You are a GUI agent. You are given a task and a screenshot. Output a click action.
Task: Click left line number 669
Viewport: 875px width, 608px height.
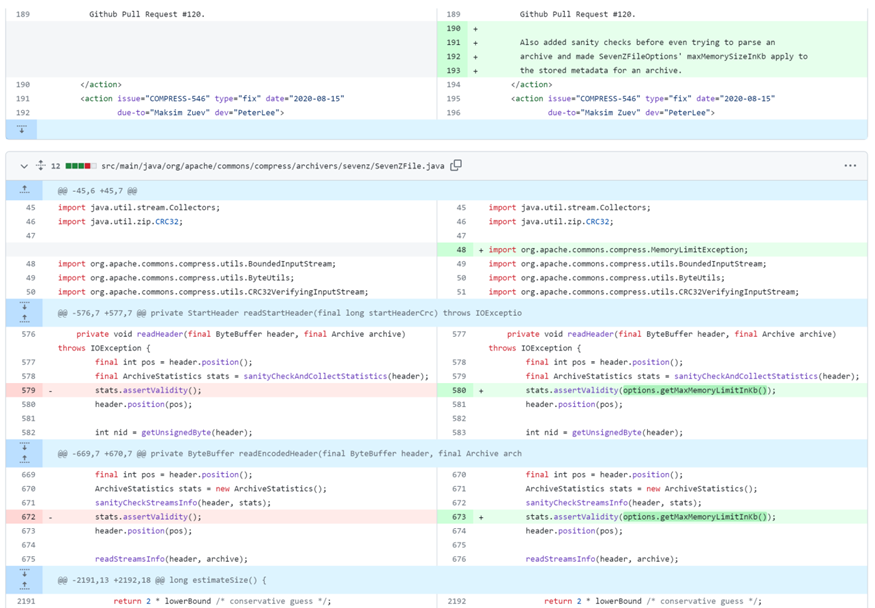click(x=28, y=475)
